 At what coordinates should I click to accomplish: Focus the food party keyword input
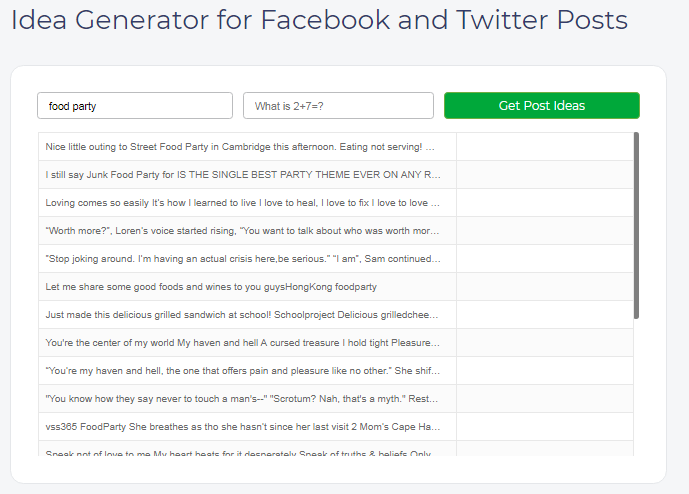click(135, 105)
